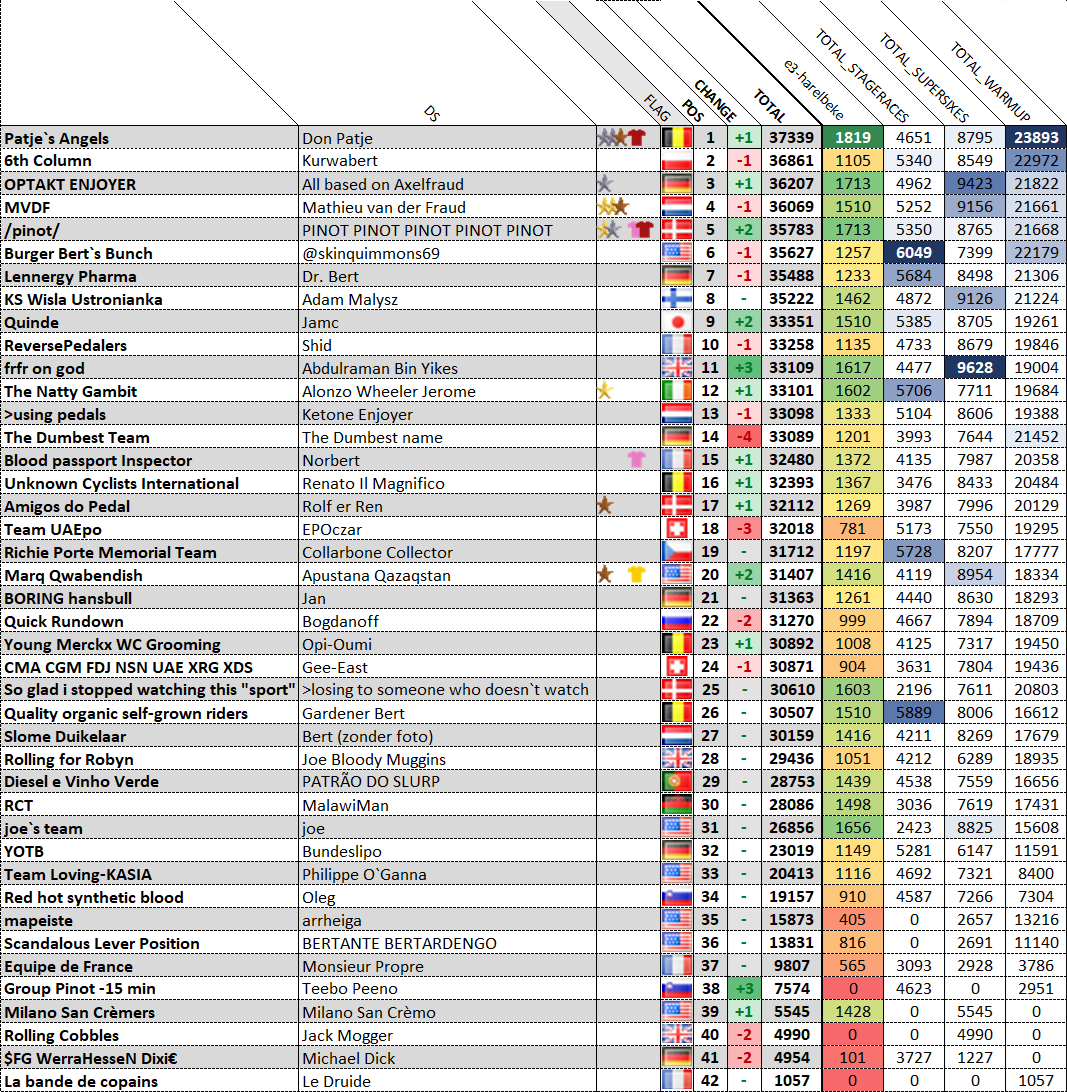Click total 37339 for Patje`s Angels

pos(791,138)
